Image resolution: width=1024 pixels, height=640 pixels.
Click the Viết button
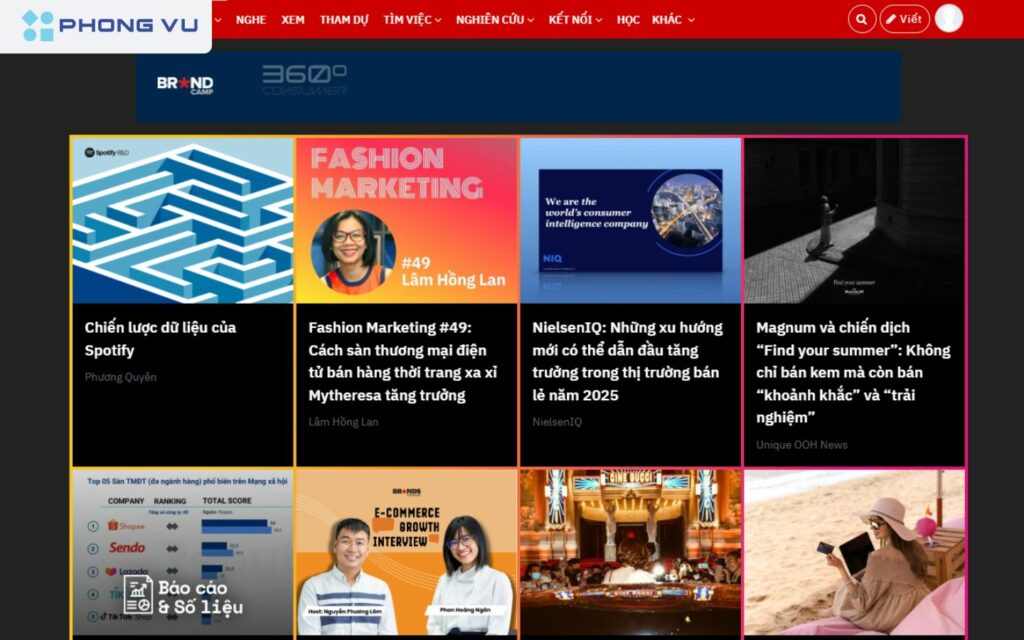(x=905, y=18)
